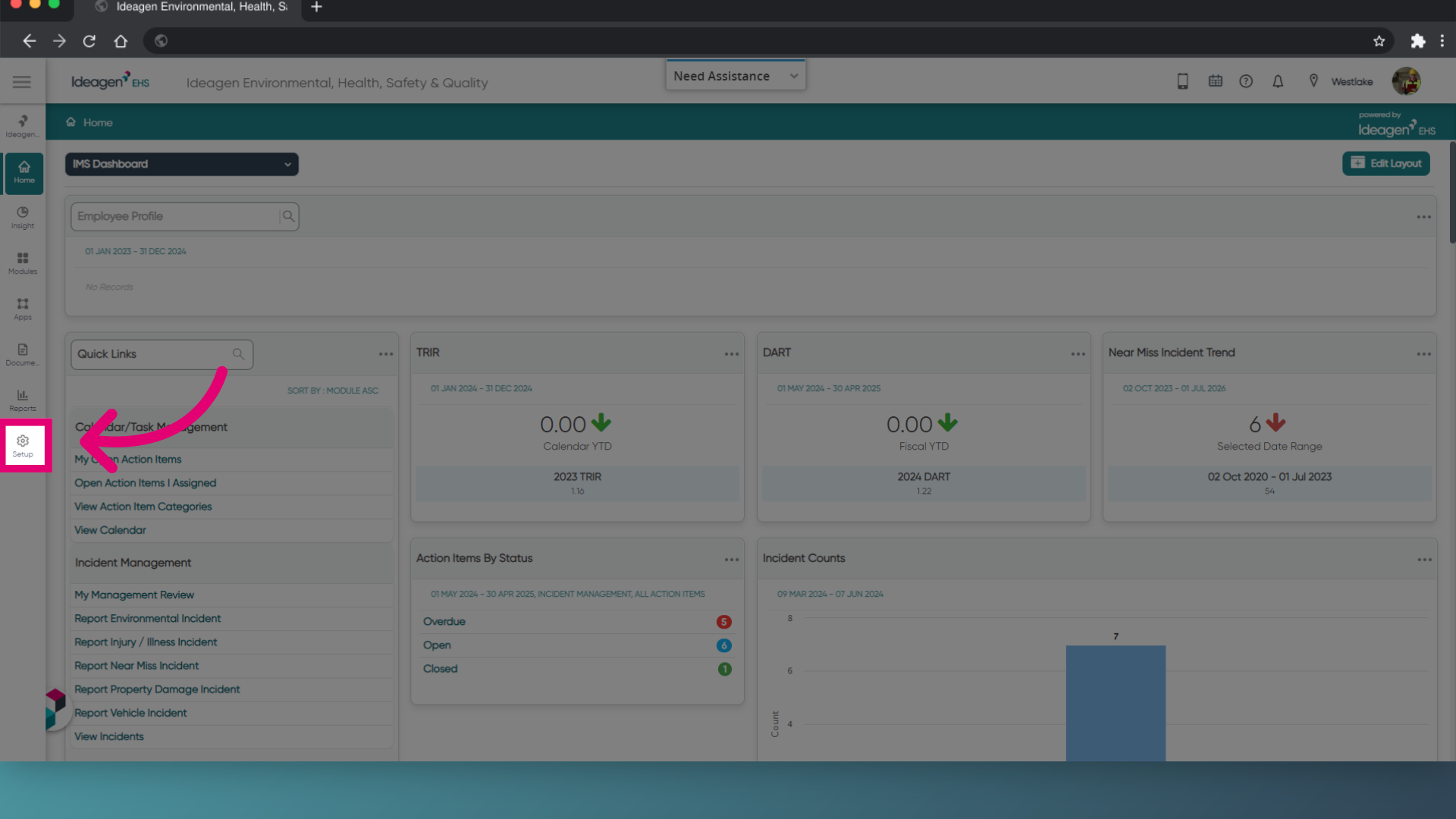Open the IMS Dashboard selector dropdown
The height and width of the screenshot is (819, 1456).
(x=182, y=164)
